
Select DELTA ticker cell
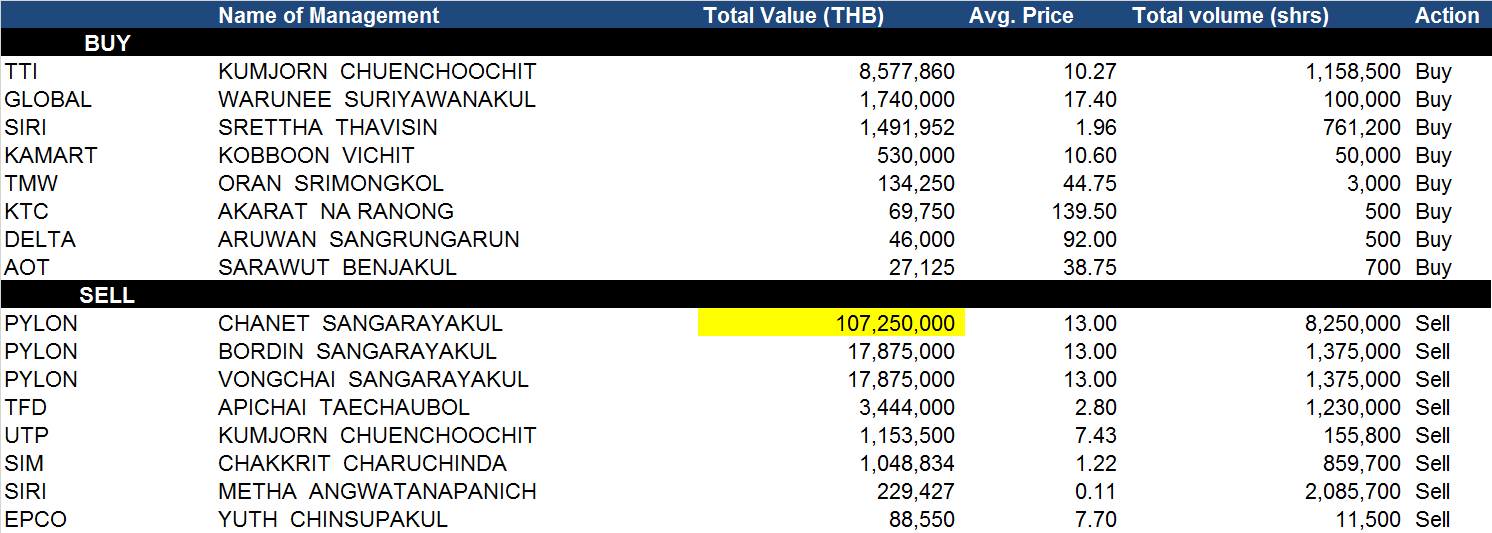coord(40,239)
